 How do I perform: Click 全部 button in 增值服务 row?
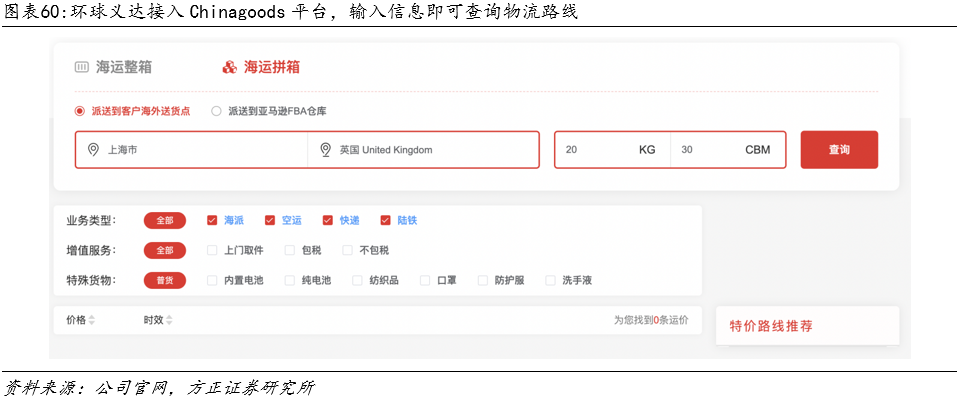pos(165,250)
